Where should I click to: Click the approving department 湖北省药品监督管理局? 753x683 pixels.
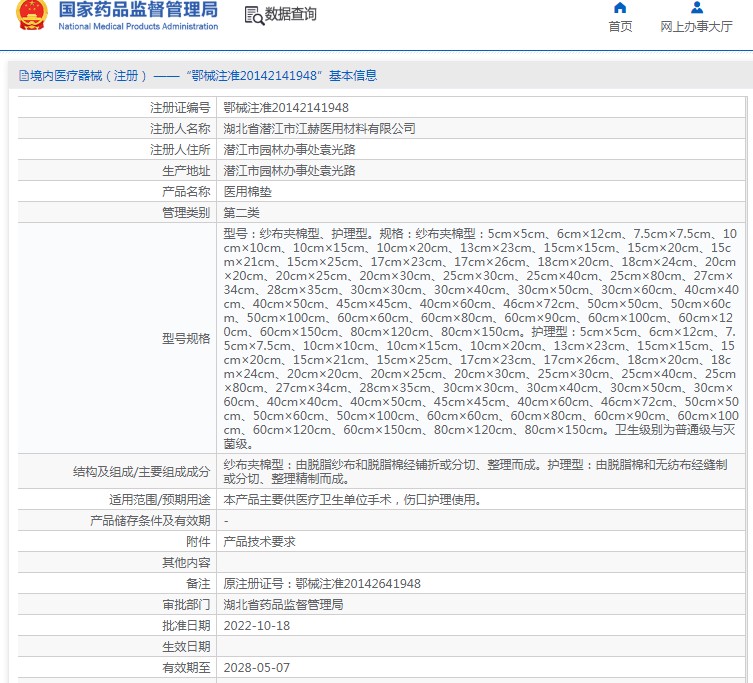[x=283, y=604]
